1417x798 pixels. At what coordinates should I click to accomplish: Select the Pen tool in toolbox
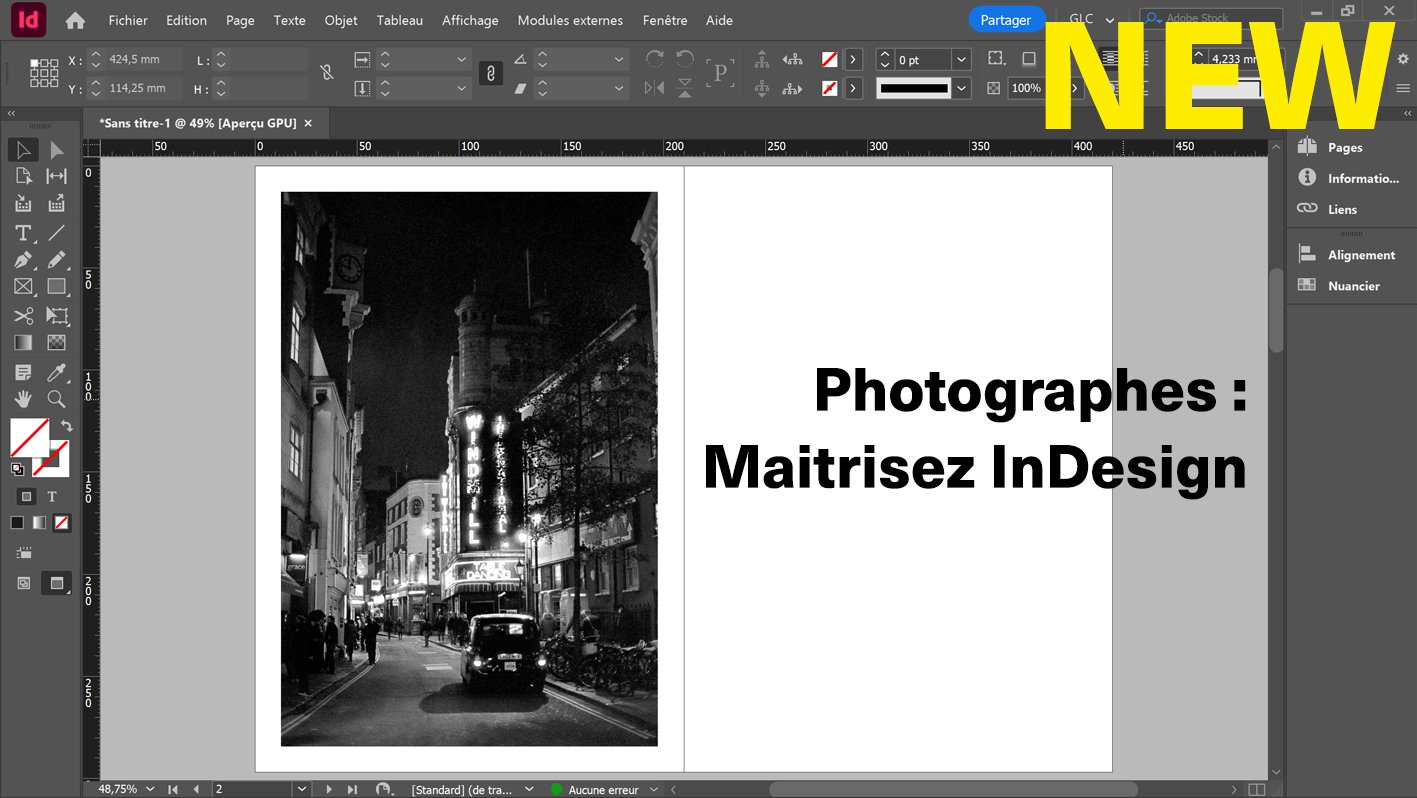[x=23, y=260]
